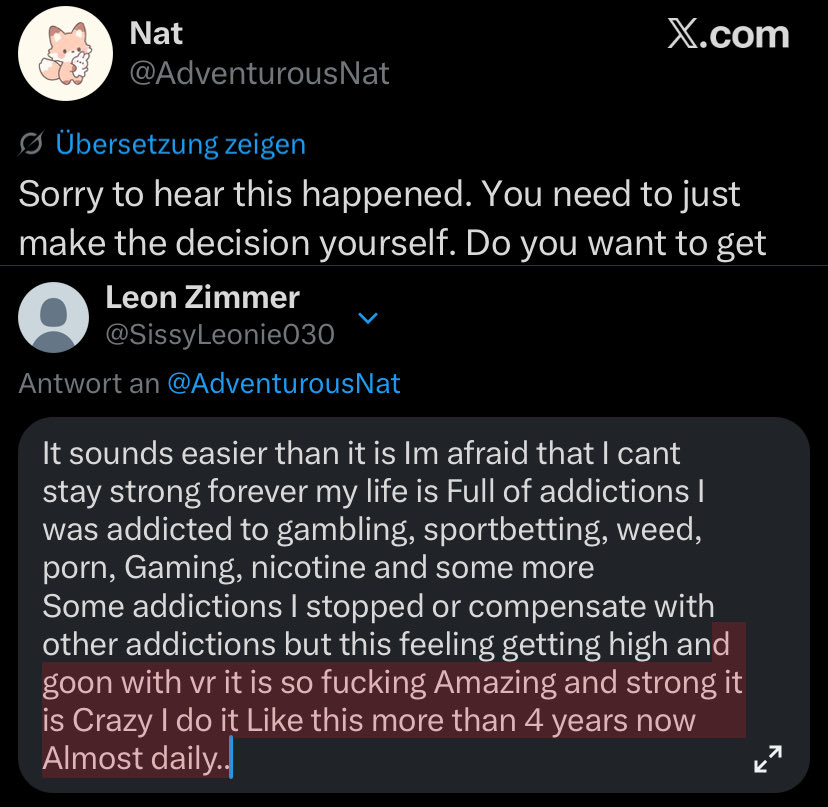Show translation via Übersetzung zeigen link
Image resolution: width=828 pixels, height=807 pixels.
point(181,144)
